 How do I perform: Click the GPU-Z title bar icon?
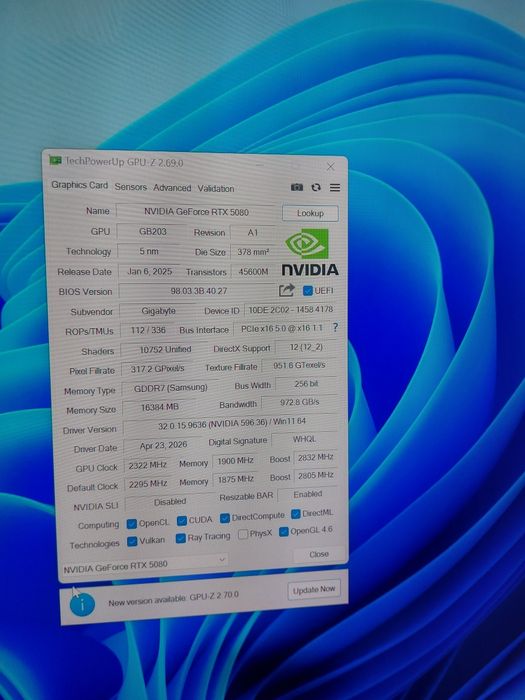(55, 160)
